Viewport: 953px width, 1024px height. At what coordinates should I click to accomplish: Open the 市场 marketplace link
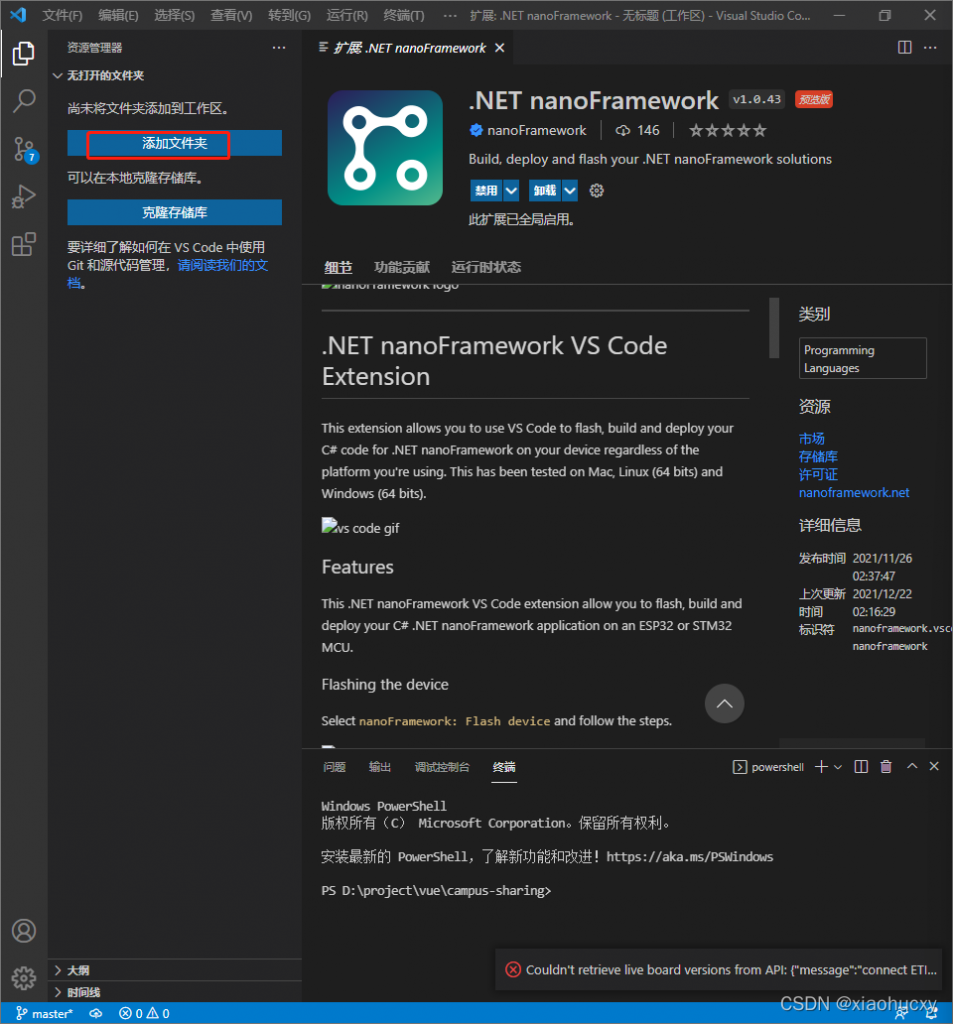click(812, 438)
